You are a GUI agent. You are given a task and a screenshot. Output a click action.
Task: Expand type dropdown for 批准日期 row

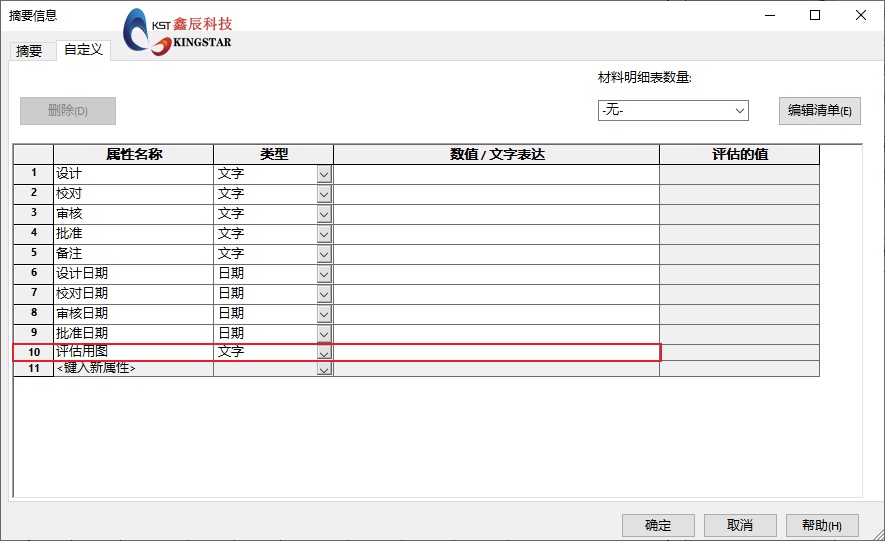coord(324,334)
